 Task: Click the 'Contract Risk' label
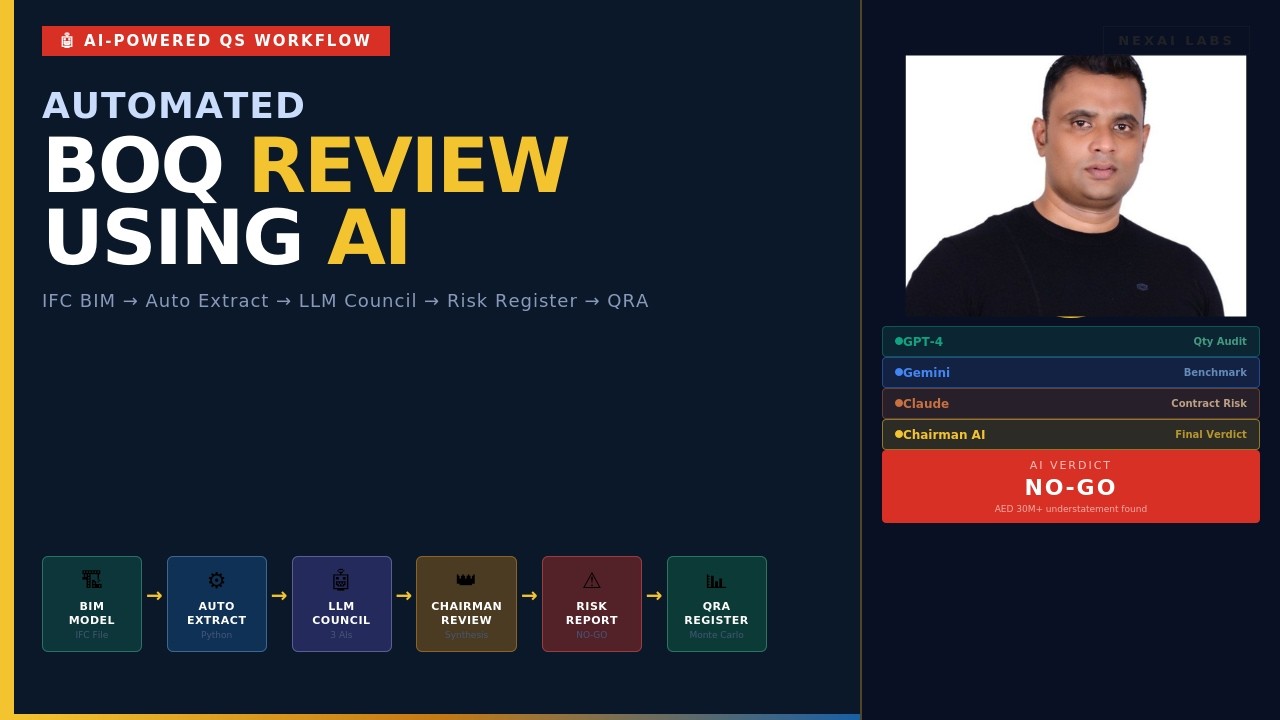(1209, 404)
